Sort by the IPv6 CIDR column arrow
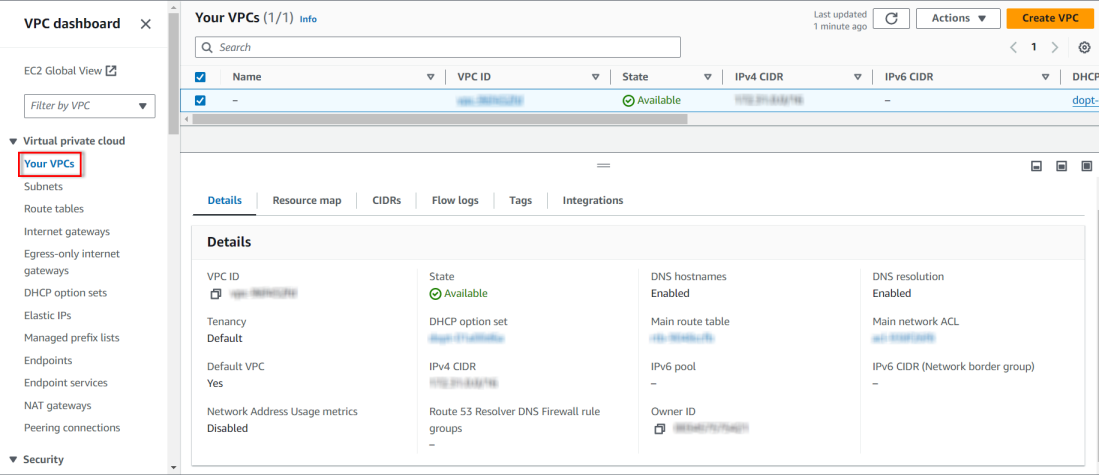1099x475 pixels. click(1046, 77)
